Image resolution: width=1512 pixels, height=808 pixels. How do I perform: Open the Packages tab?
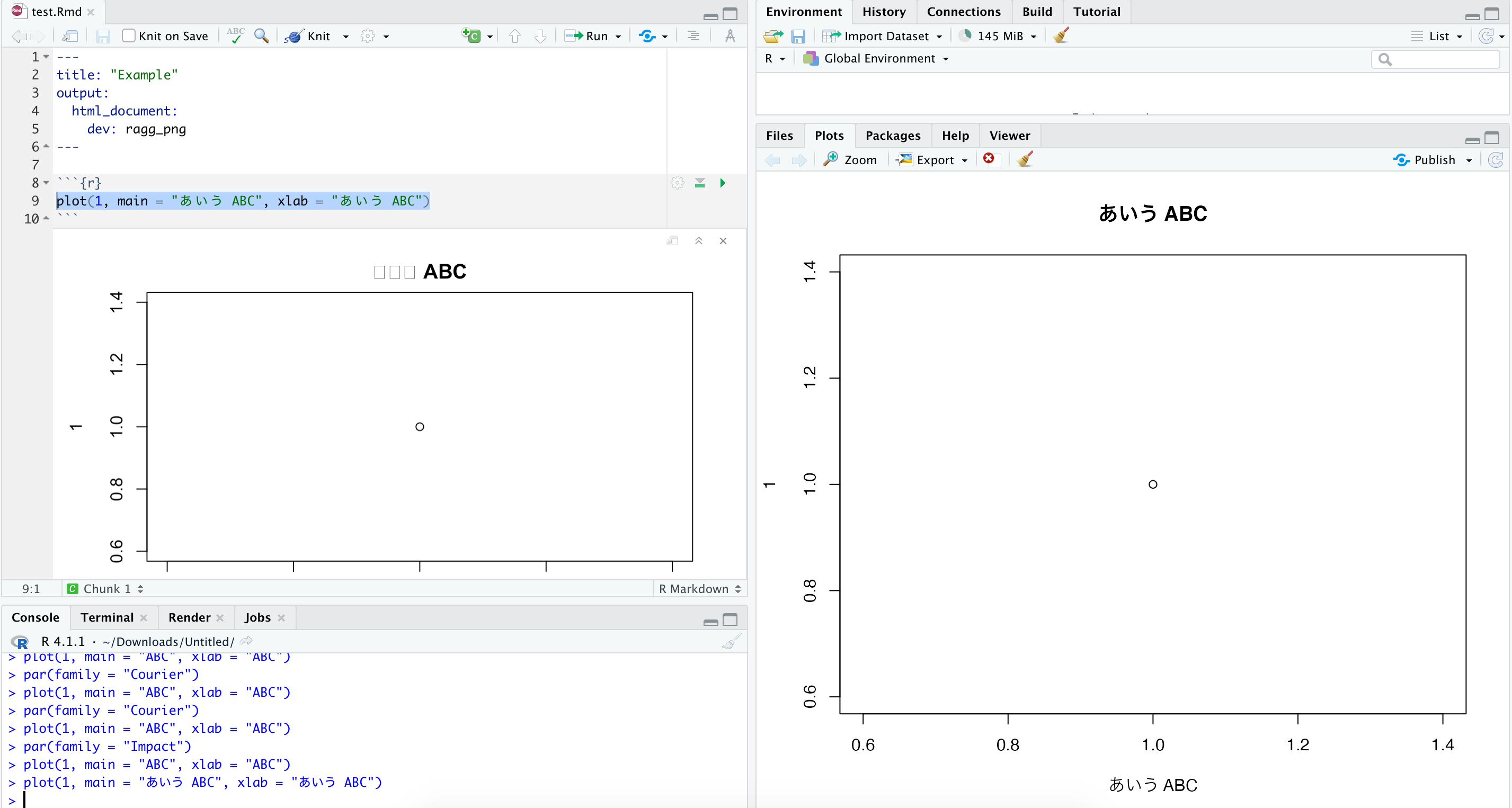tap(892, 135)
